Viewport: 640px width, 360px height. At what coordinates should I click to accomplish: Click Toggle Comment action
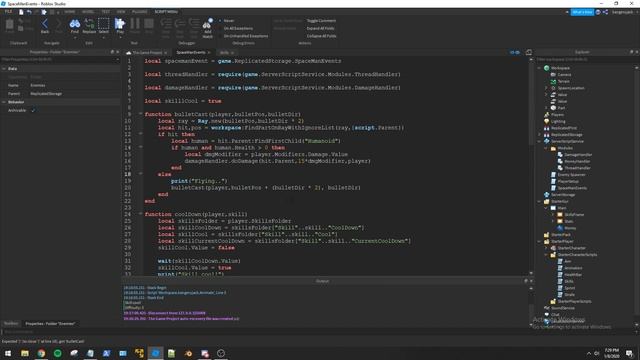click(x=321, y=20)
